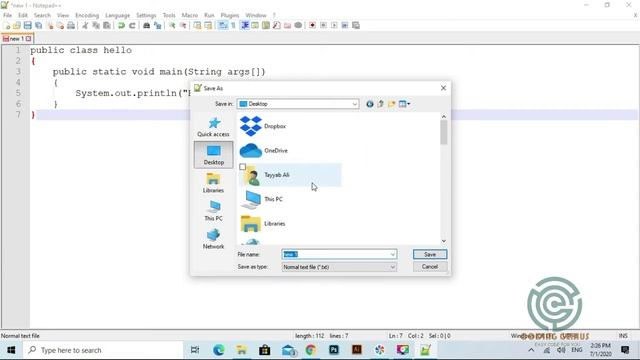
Task: Click the file list scrollbar up arrow
Action: point(444,117)
